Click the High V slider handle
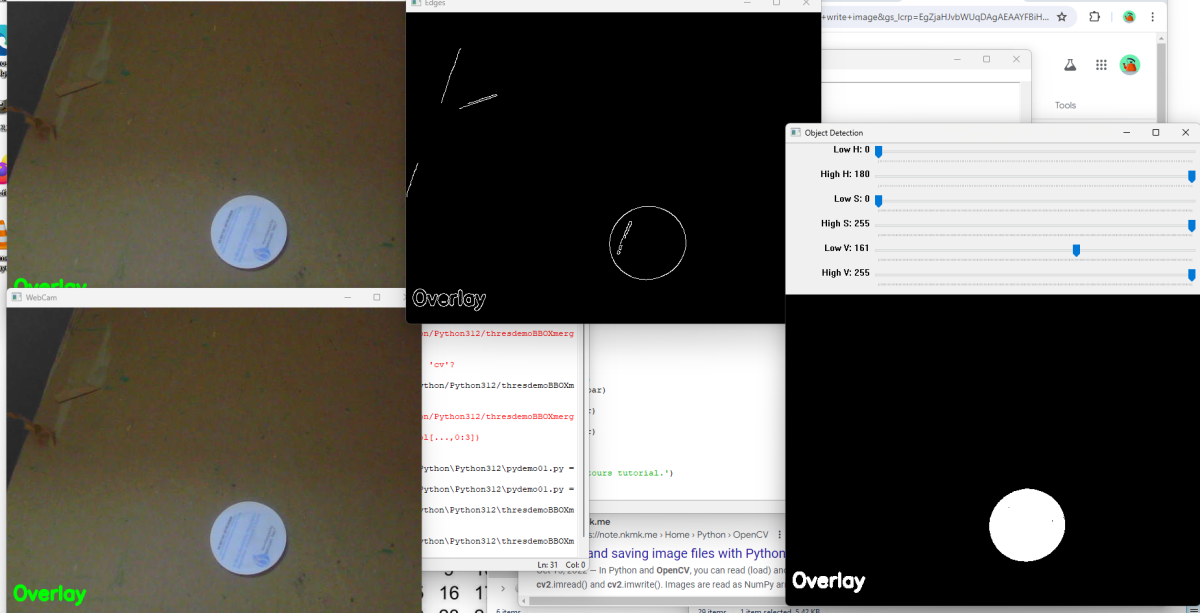Image resolution: width=1200 pixels, height=613 pixels. [x=1192, y=274]
